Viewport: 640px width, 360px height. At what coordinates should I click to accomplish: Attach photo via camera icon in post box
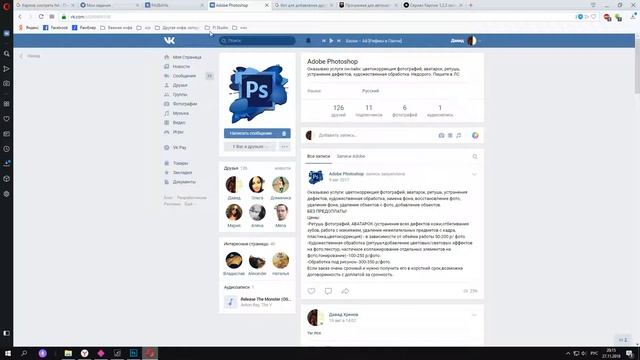[x=441, y=135]
